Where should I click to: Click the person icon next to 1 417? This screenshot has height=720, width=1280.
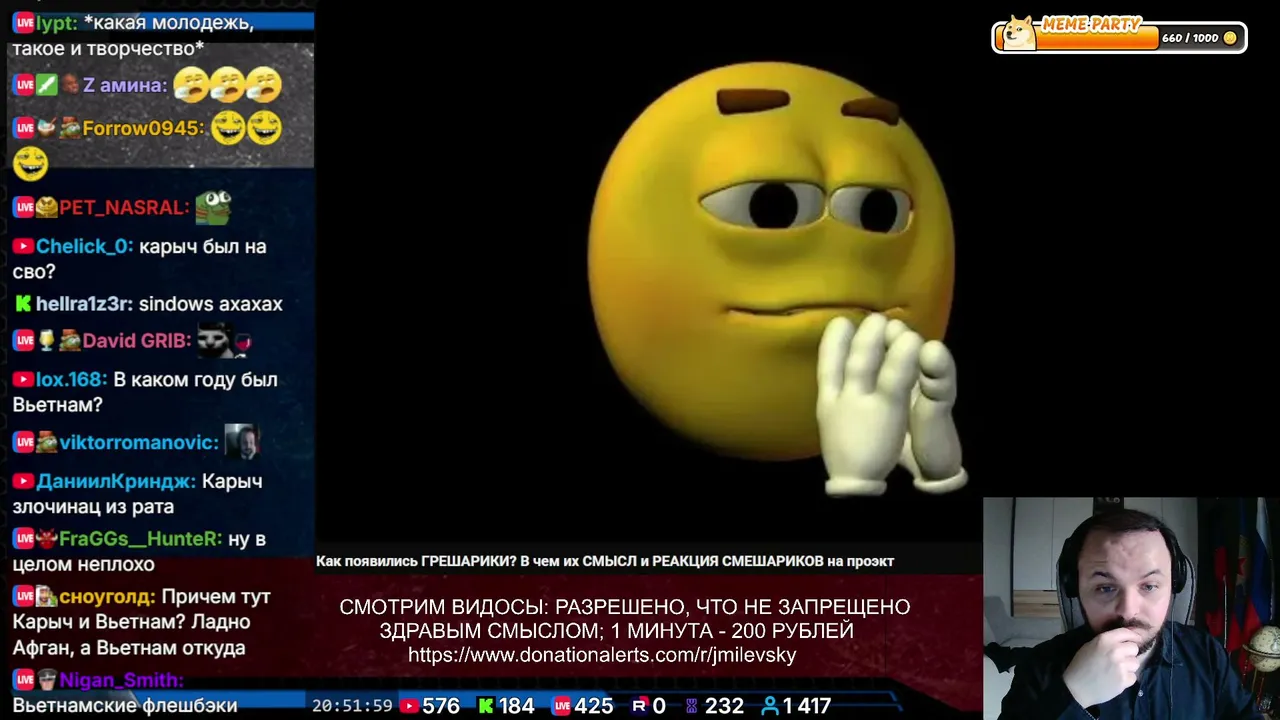click(770, 706)
